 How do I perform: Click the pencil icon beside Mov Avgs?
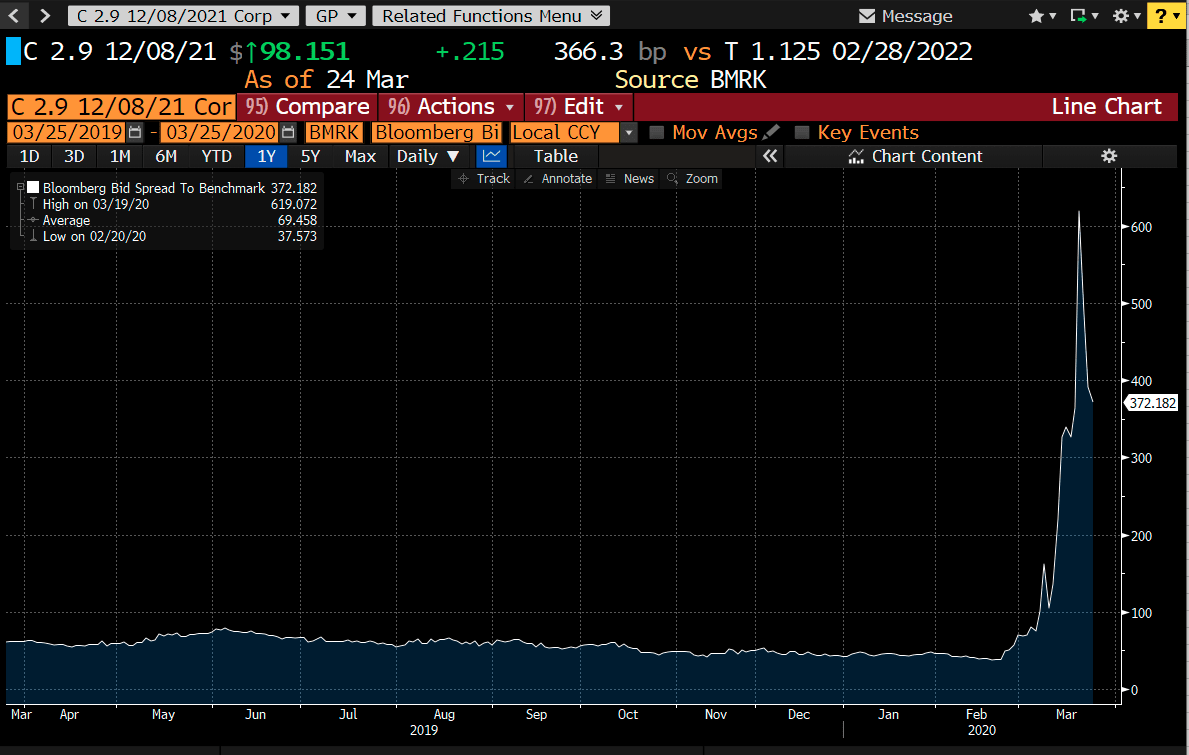tap(771, 132)
